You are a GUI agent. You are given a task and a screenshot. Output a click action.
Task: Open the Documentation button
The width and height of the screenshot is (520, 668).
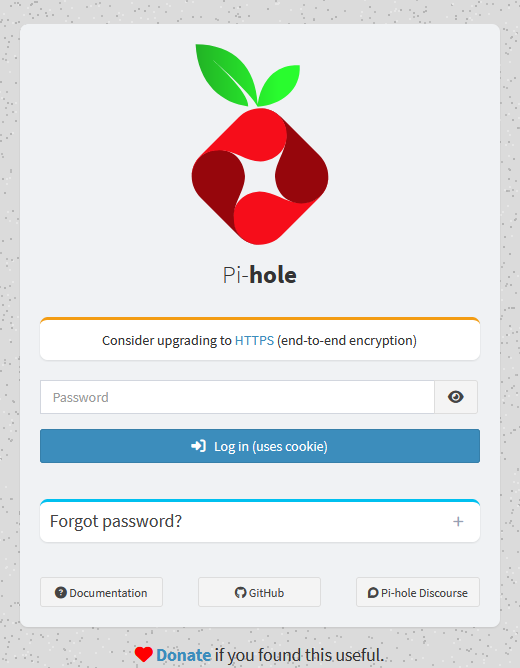coord(101,592)
